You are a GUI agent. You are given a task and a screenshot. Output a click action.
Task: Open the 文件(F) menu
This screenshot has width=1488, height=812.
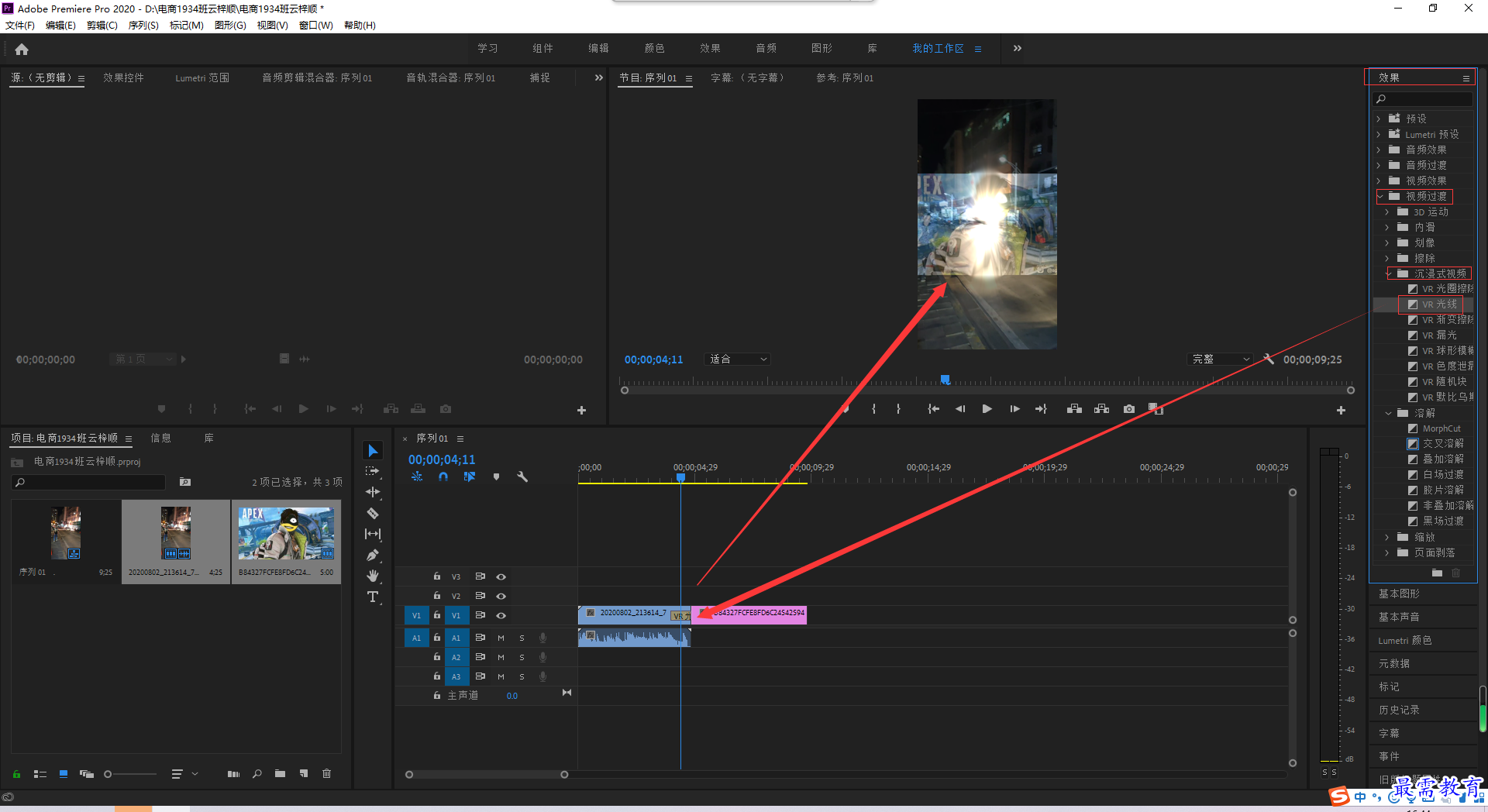coord(20,26)
